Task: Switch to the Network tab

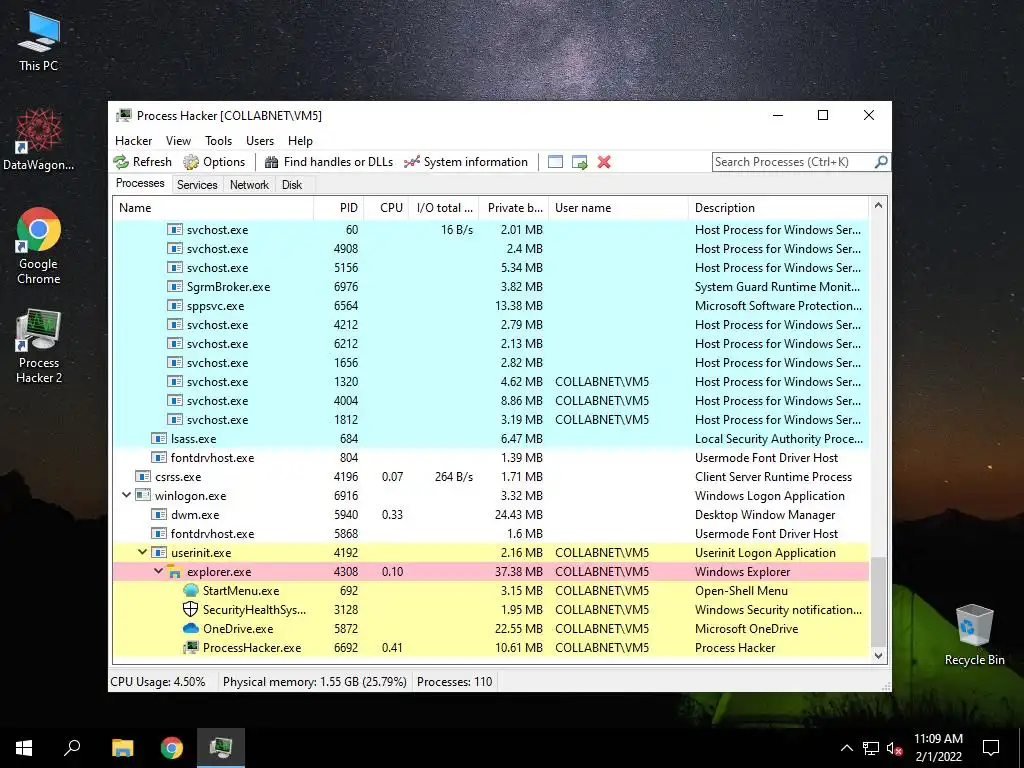Action: click(249, 185)
